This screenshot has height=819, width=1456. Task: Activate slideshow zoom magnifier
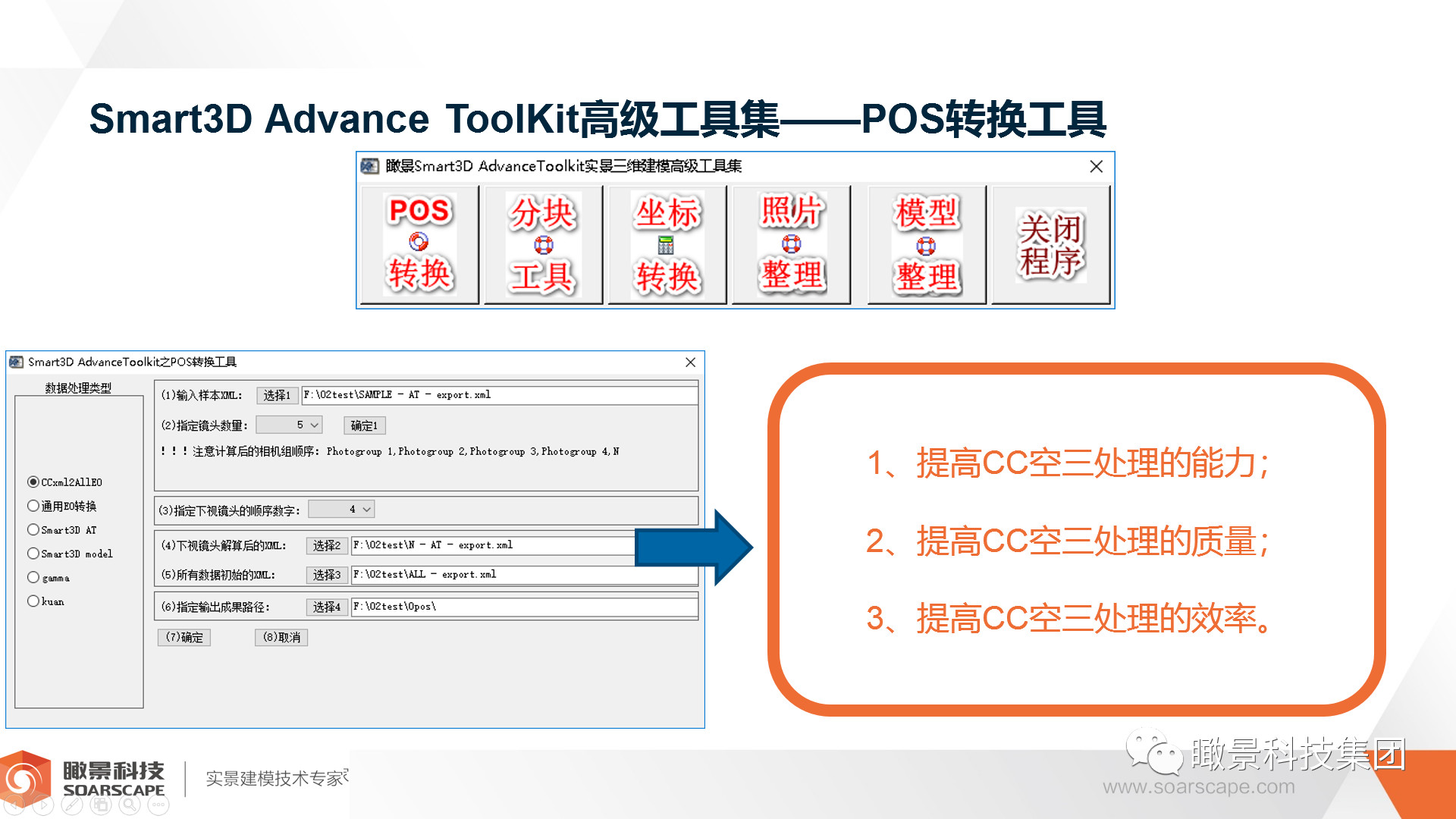coord(130,805)
